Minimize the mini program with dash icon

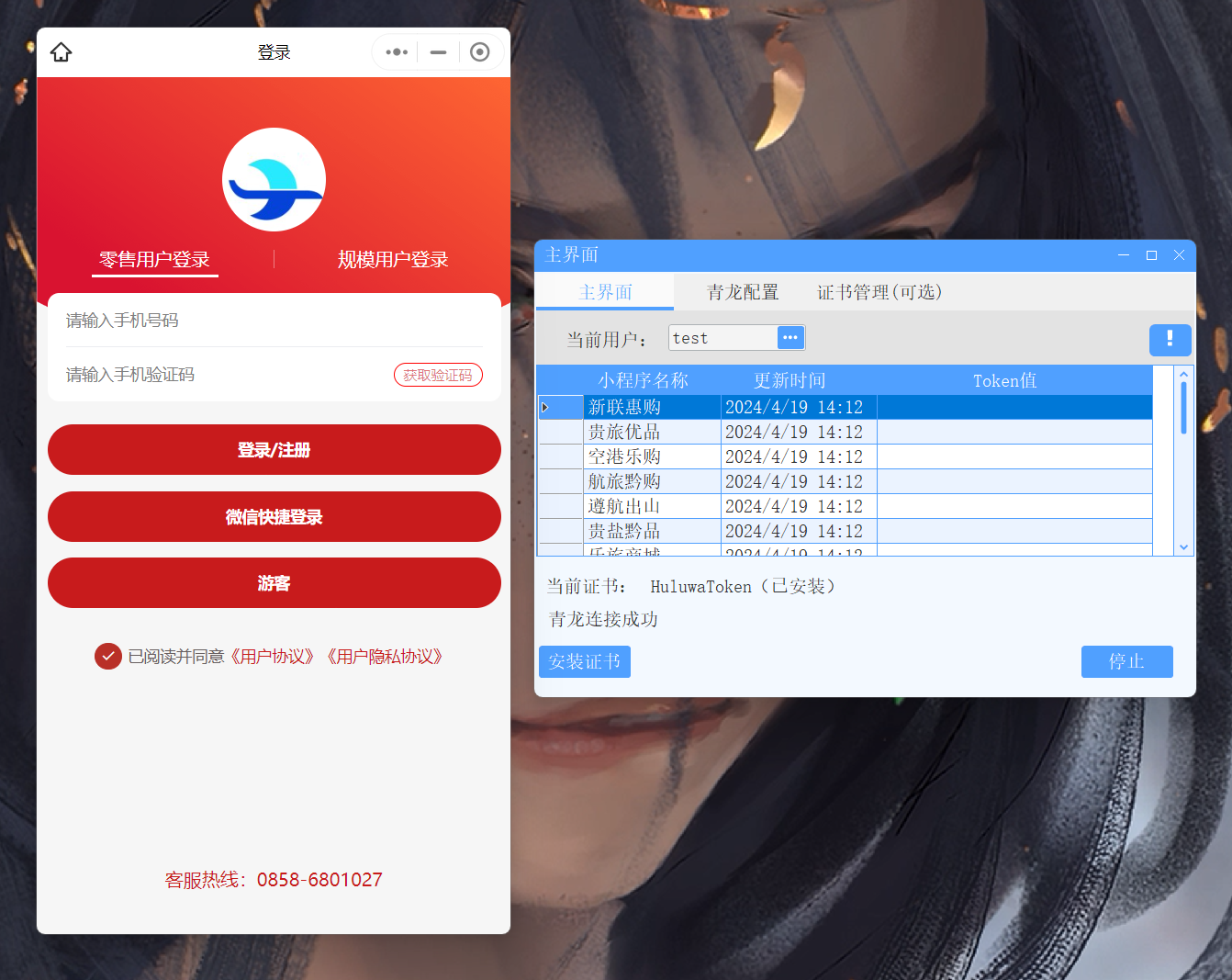439,52
